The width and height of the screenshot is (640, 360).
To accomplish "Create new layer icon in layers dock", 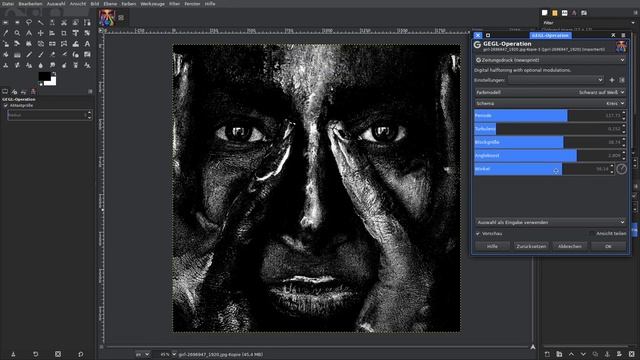I will (547, 354).
